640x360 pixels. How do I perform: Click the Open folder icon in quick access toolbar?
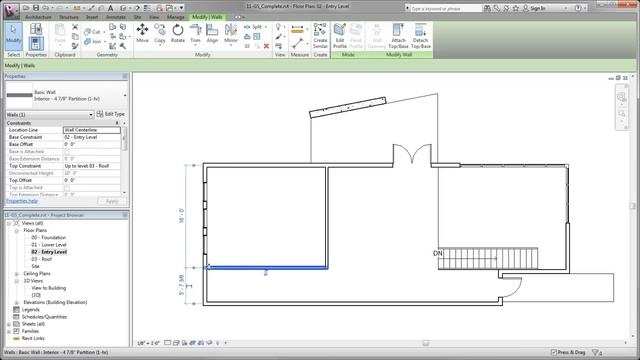click(26, 8)
